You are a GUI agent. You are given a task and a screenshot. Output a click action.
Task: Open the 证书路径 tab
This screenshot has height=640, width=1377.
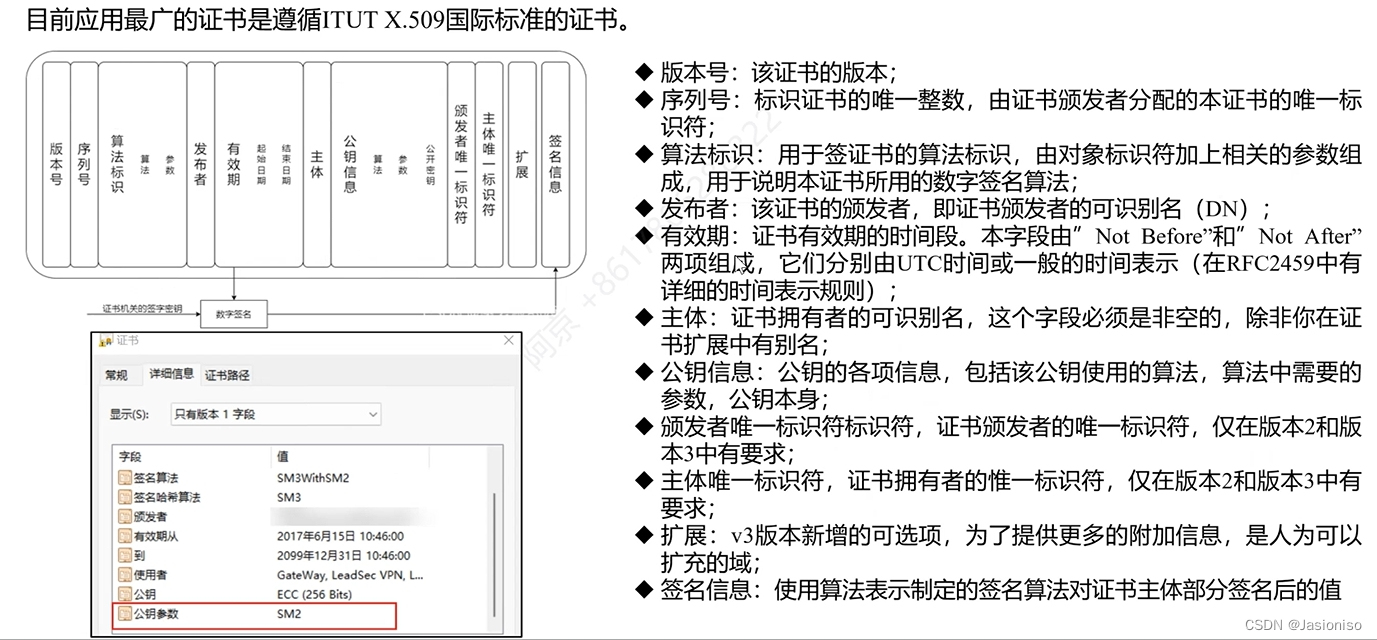coord(228,375)
